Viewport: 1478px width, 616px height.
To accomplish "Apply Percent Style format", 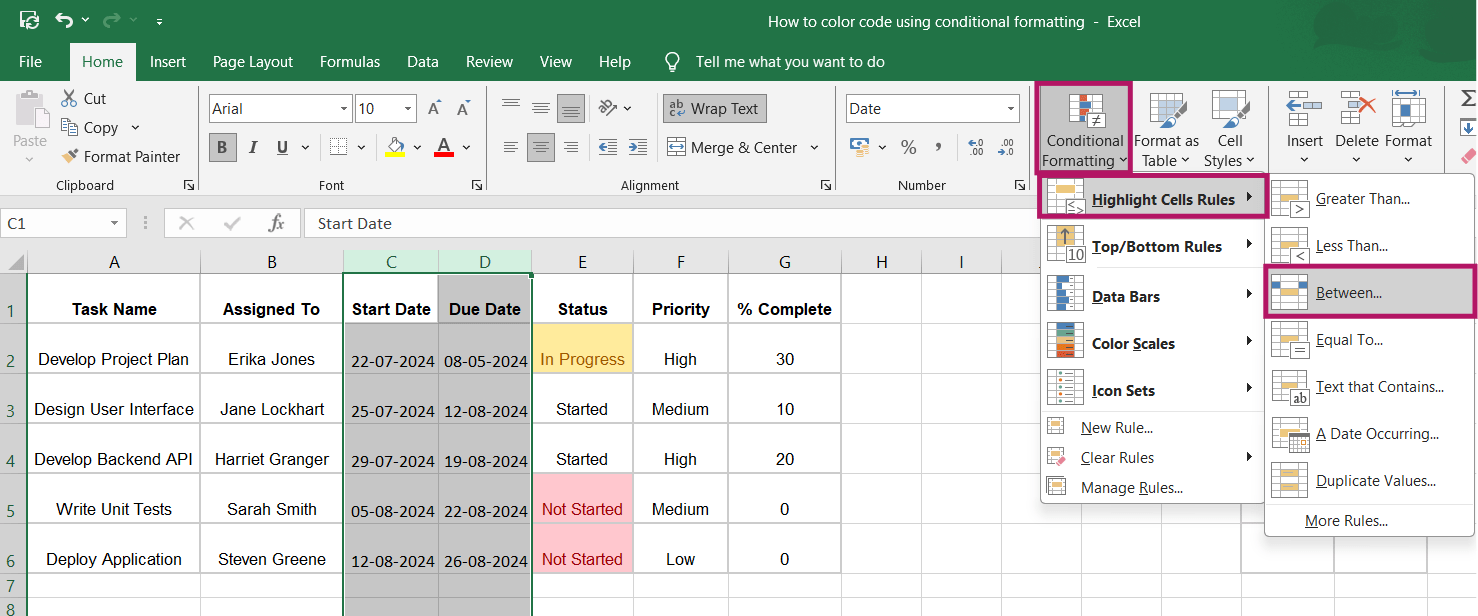I will pyautogui.click(x=908, y=147).
